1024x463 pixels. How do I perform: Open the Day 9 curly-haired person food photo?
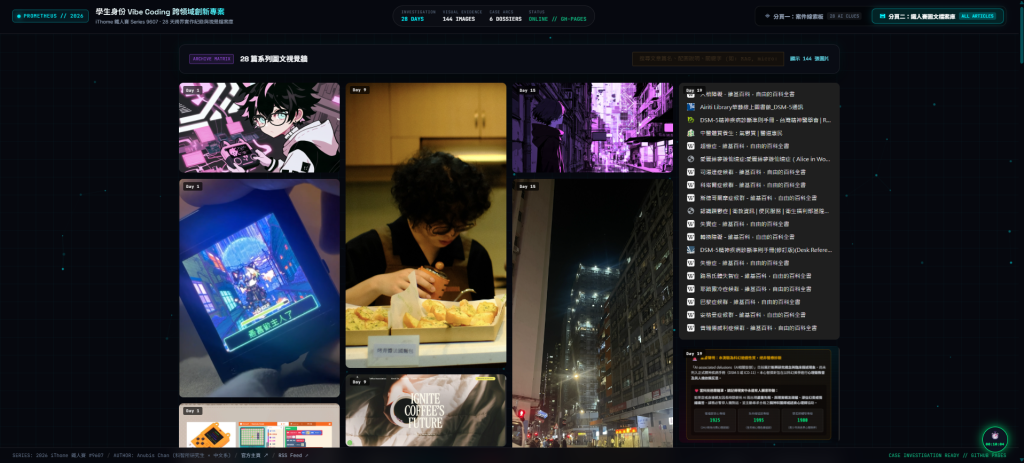pos(426,225)
